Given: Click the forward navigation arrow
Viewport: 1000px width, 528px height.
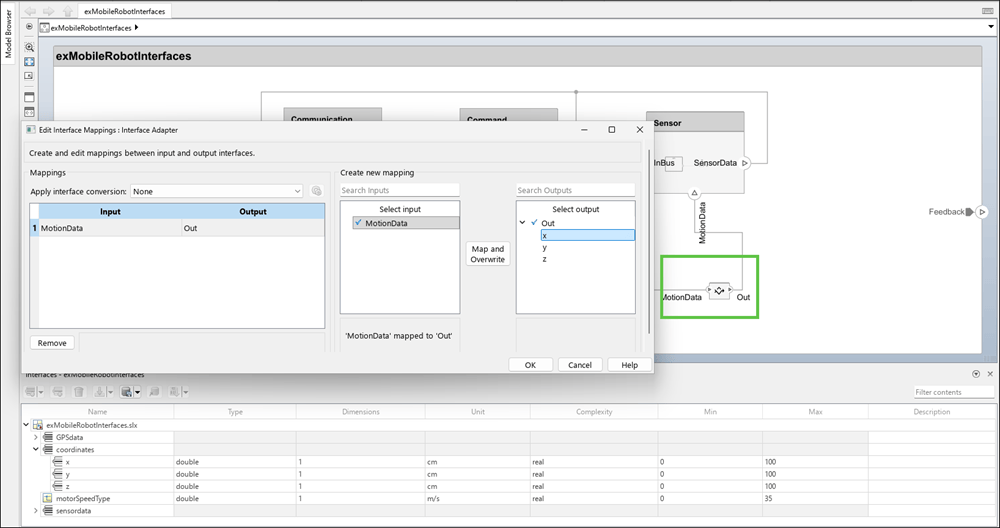Looking at the screenshot, I should pos(48,11).
